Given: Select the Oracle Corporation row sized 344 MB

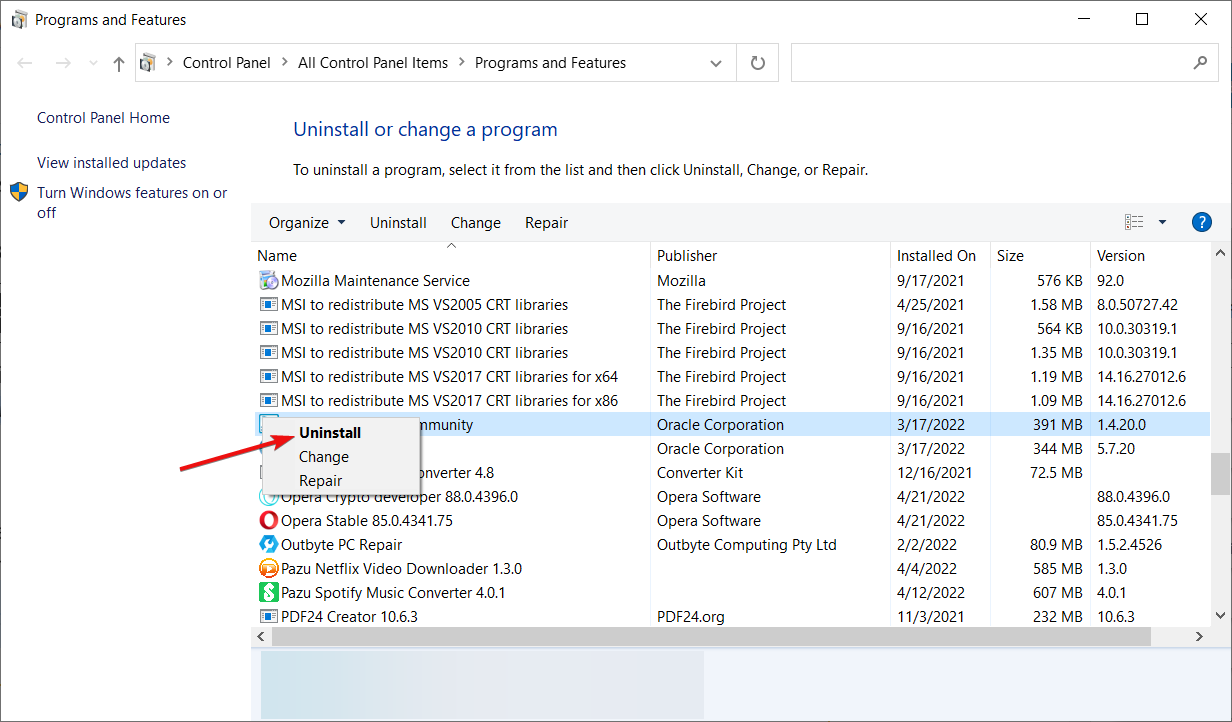Looking at the screenshot, I should 731,449.
